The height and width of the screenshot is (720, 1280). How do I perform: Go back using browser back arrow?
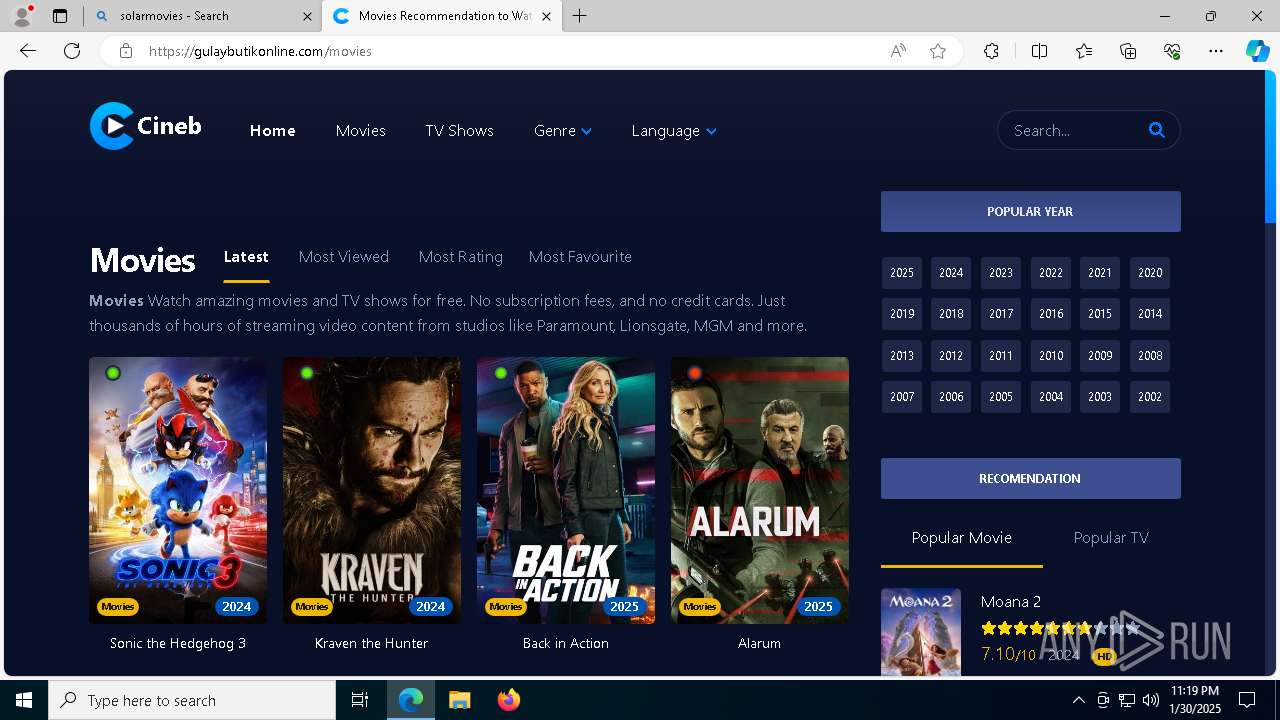pos(28,51)
